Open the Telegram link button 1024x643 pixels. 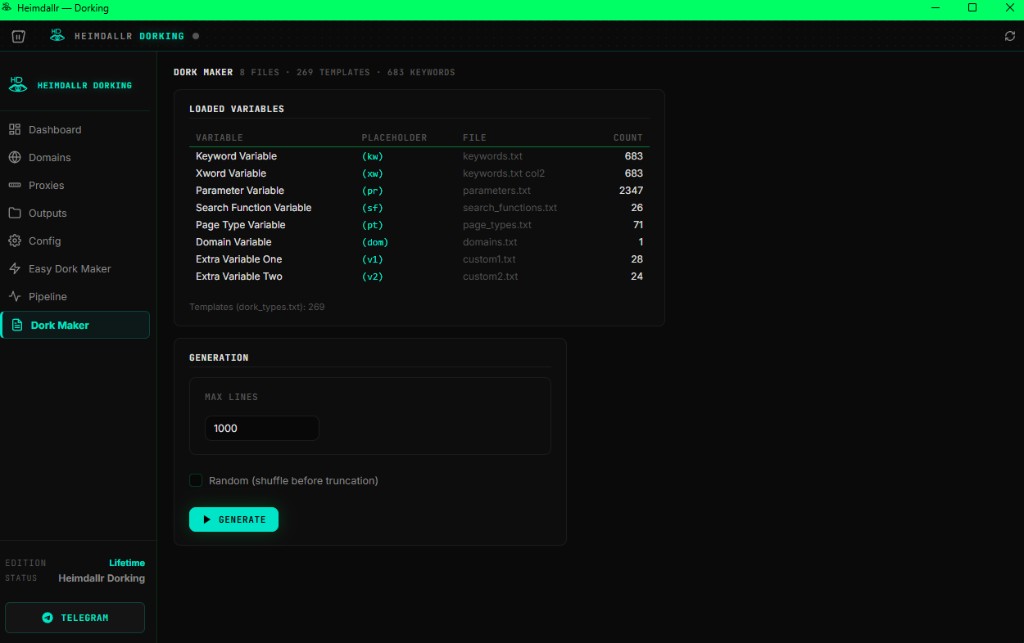point(75,618)
